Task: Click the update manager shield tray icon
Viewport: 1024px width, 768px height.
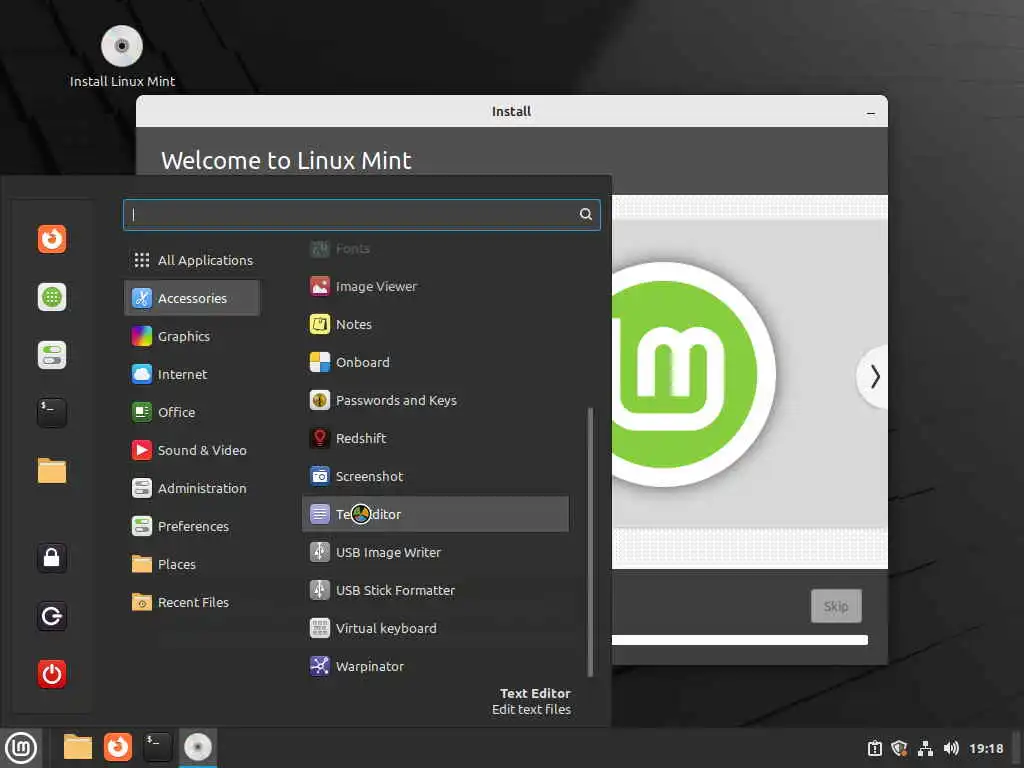Action: [x=899, y=748]
